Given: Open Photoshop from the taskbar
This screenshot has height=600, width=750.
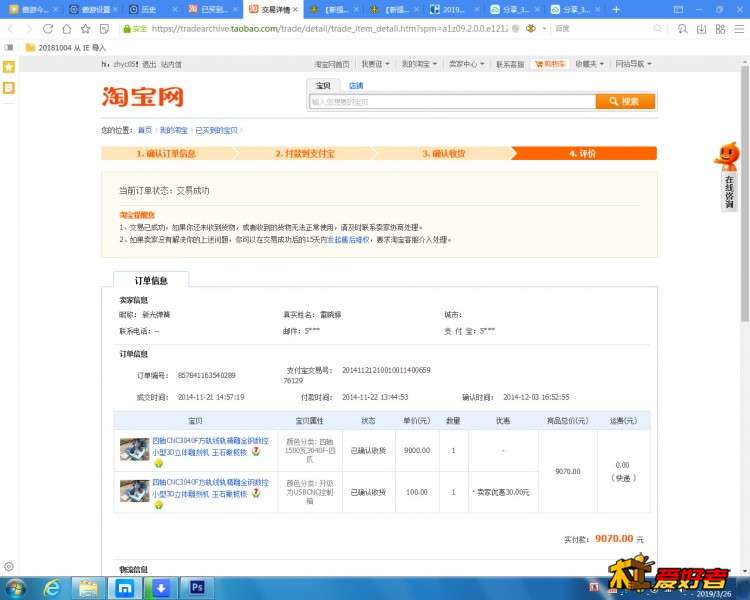Looking at the screenshot, I should coord(197,588).
